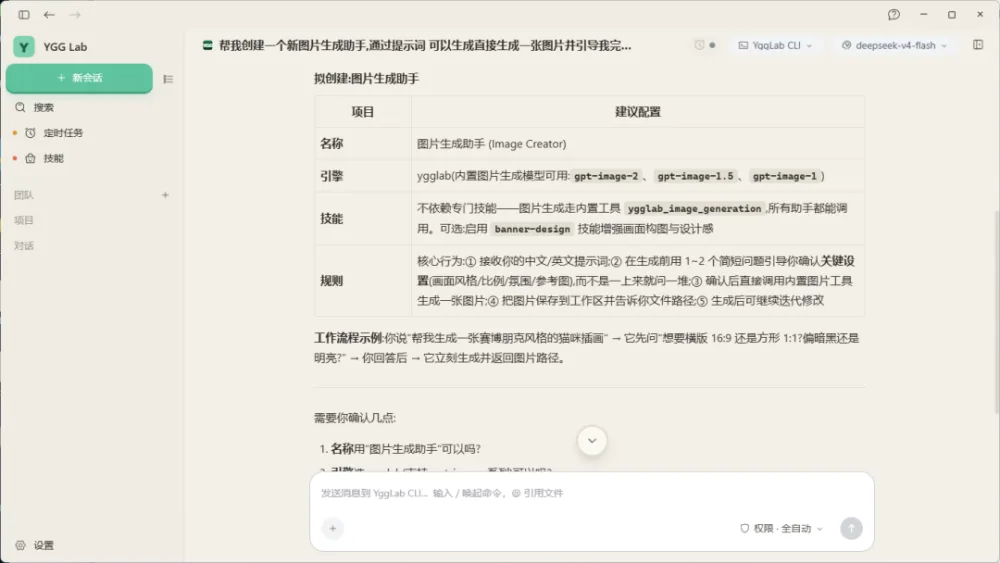Go forward with the right arrow
This screenshot has height=563, width=1000.
click(75, 15)
